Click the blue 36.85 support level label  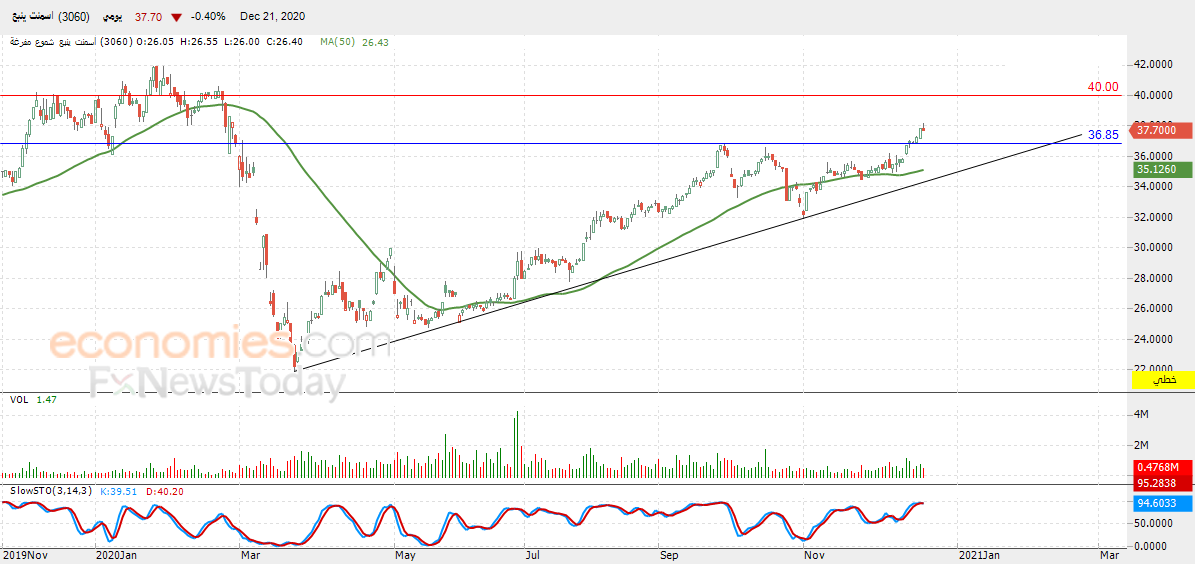point(1104,135)
